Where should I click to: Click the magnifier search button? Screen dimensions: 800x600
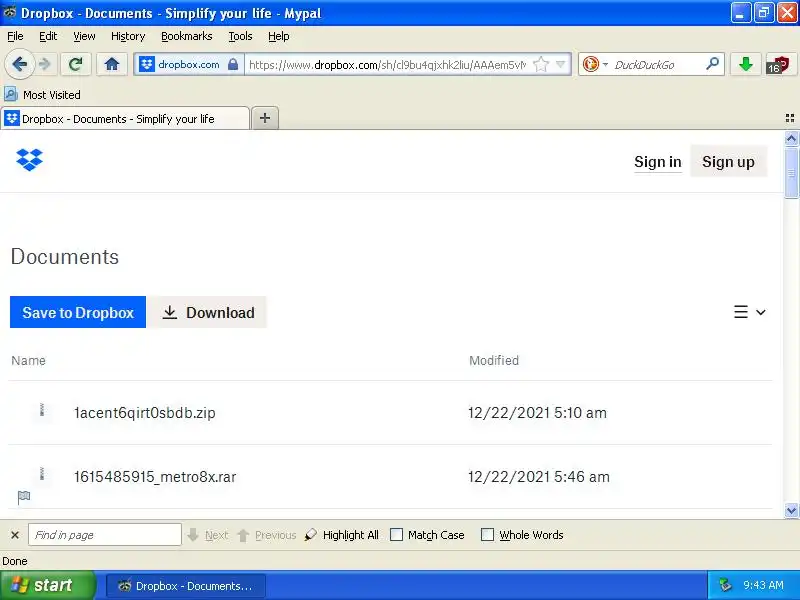[712, 64]
